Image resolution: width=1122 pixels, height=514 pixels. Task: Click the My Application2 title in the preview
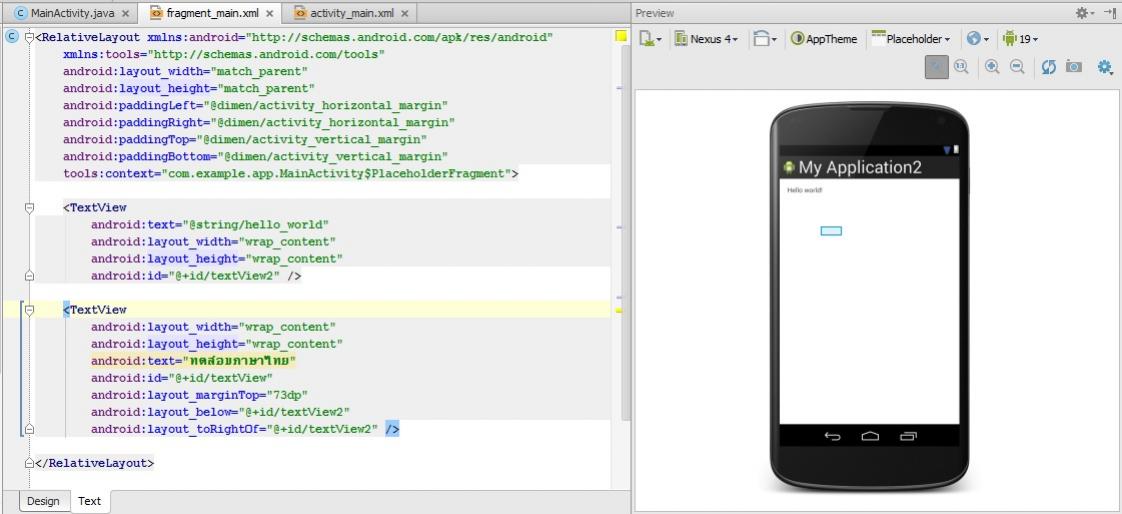[860, 168]
